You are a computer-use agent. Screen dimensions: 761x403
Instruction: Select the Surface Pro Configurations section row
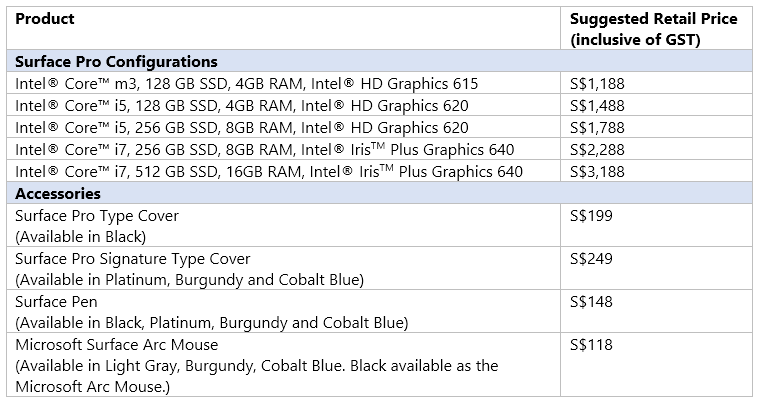(380, 61)
